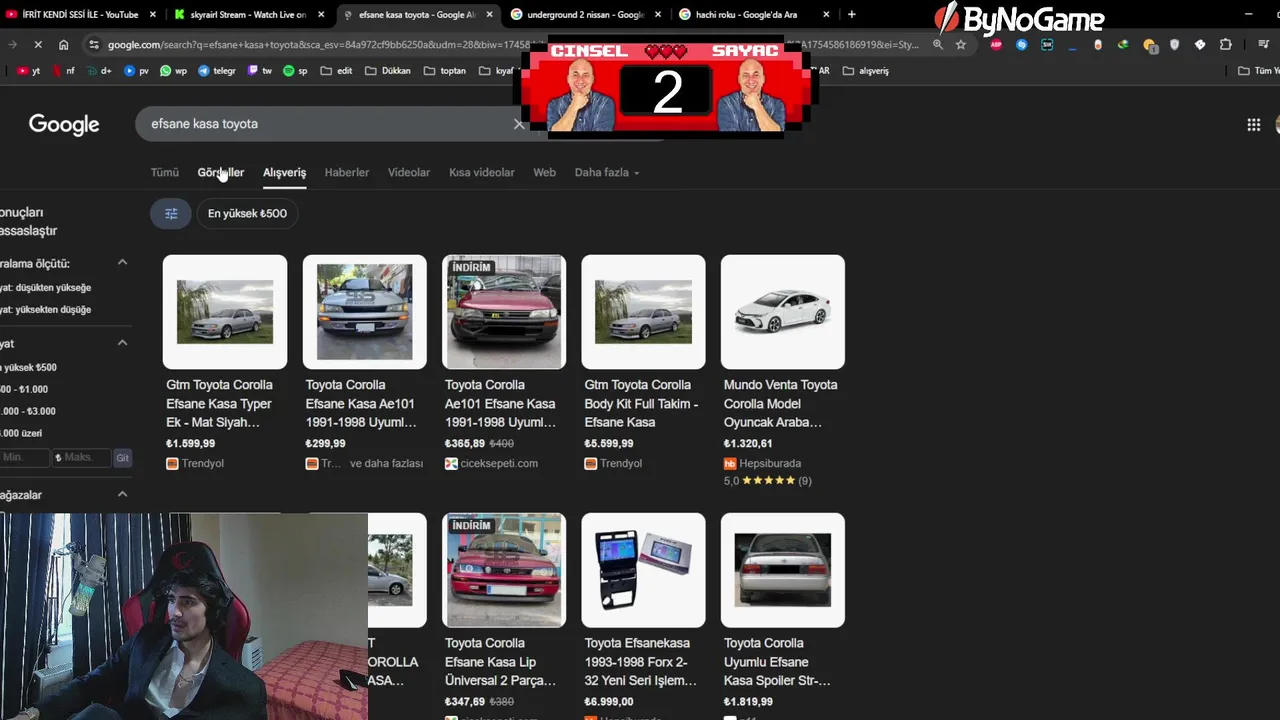Open the 'sp' Spotify bookmark
Image resolution: width=1280 pixels, height=720 pixels.
(x=295, y=71)
